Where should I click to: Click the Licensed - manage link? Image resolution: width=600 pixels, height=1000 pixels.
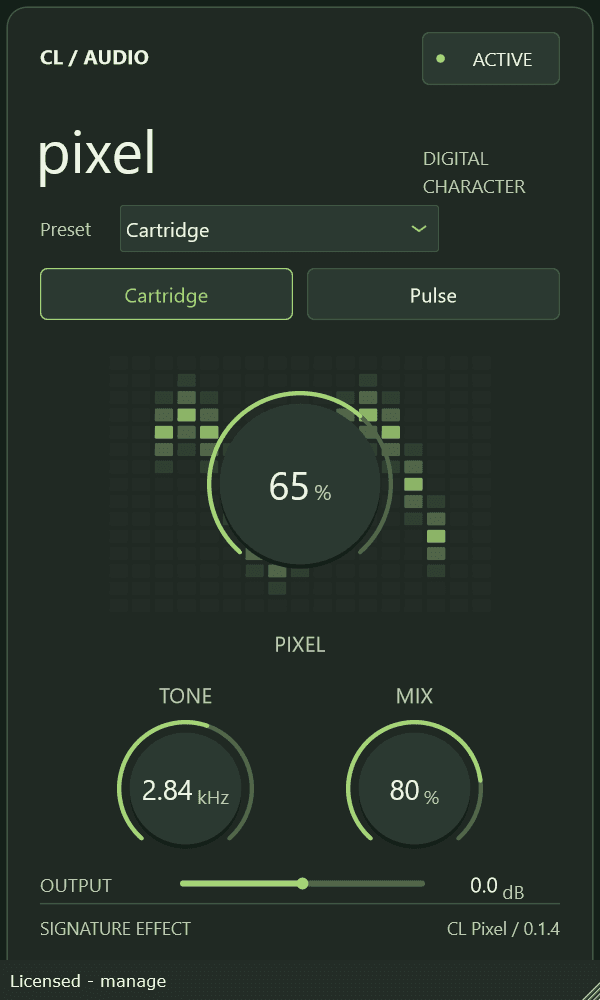tap(88, 981)
